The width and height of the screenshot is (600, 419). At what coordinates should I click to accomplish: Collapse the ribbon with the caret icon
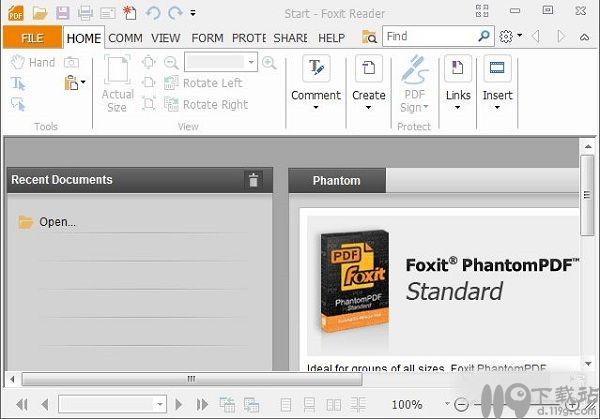(584, 37)
